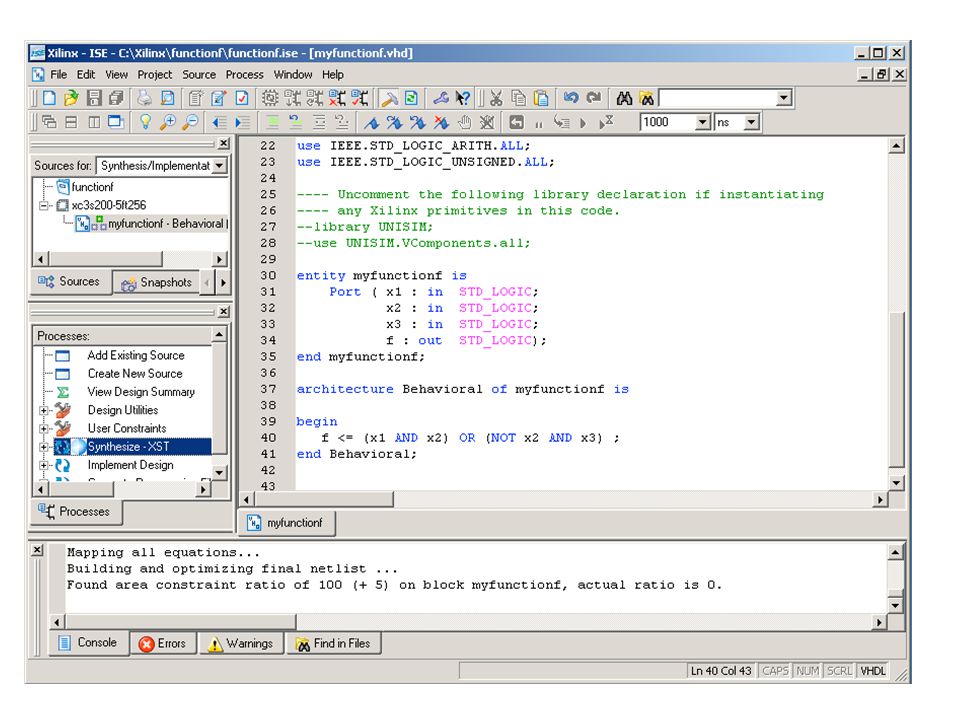This screenshot has height=720, width=960.
Task: Select Create New Source process
Action: [x=135, y=374]
